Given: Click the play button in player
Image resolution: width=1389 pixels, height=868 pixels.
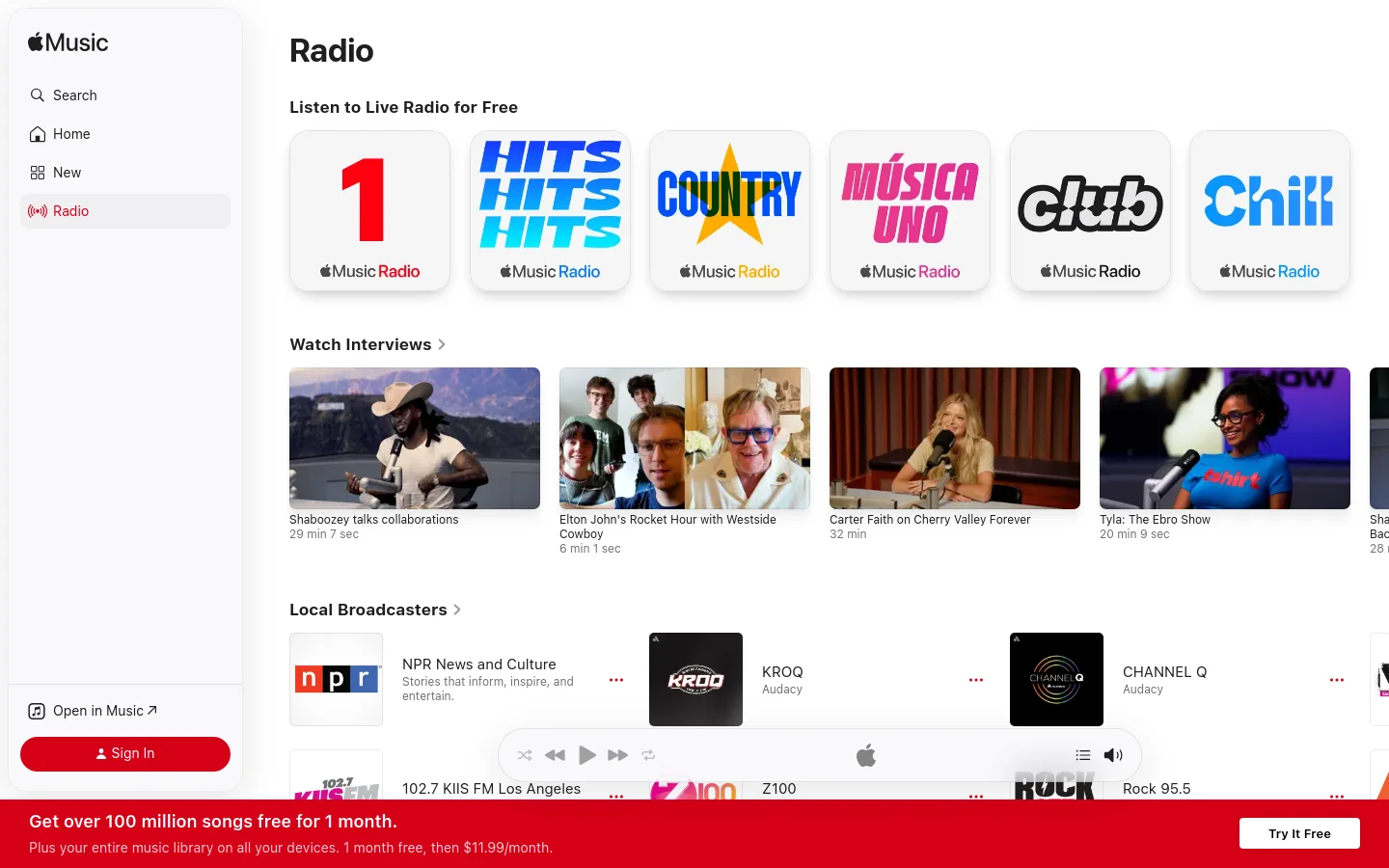Looking at the screenshot, I should [x=586, y=755].
